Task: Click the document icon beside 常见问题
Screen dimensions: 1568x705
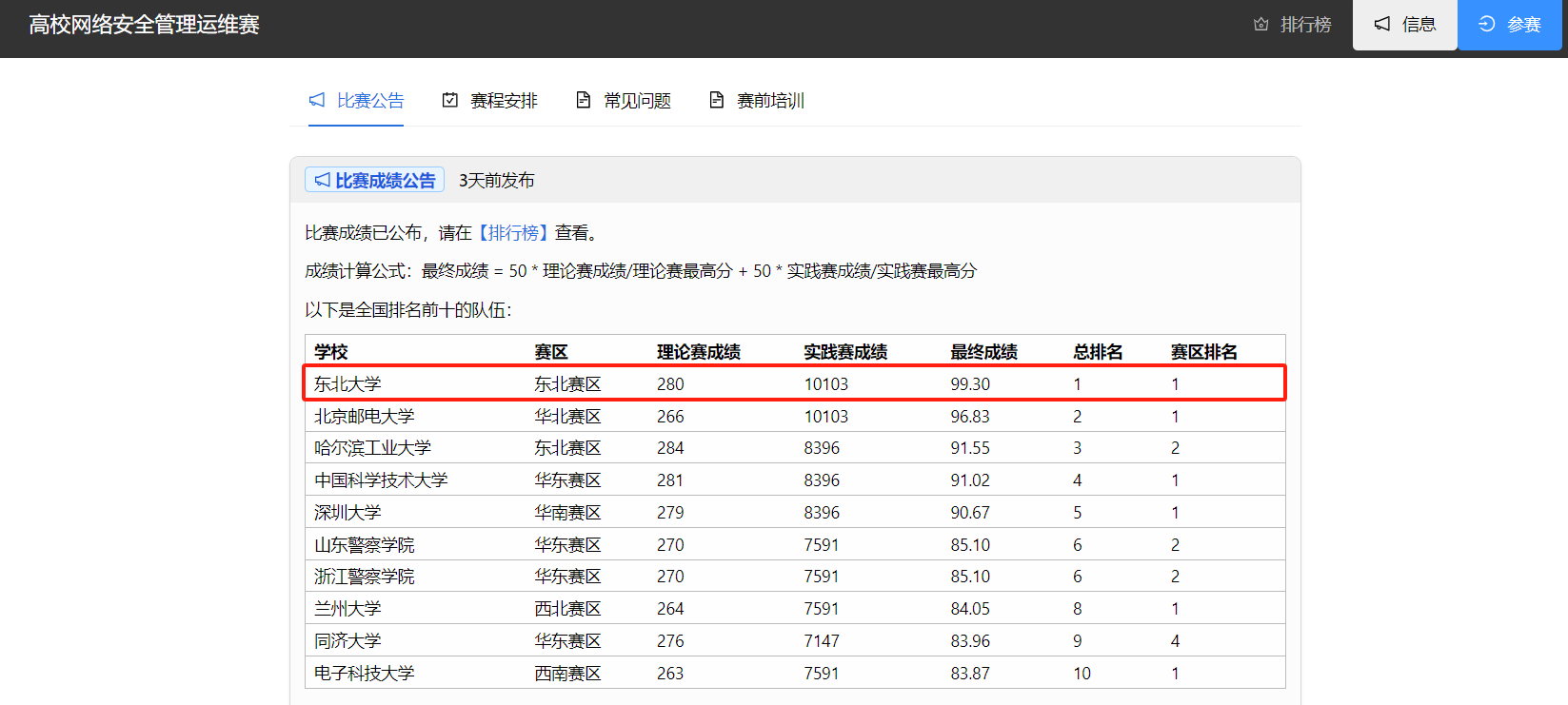Action: (x=584, y=100)
